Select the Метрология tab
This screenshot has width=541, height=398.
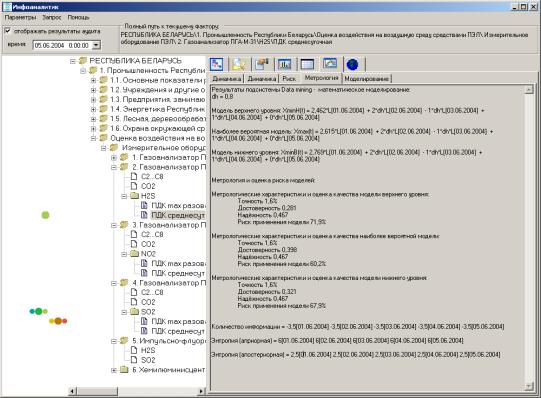point(322,78)
